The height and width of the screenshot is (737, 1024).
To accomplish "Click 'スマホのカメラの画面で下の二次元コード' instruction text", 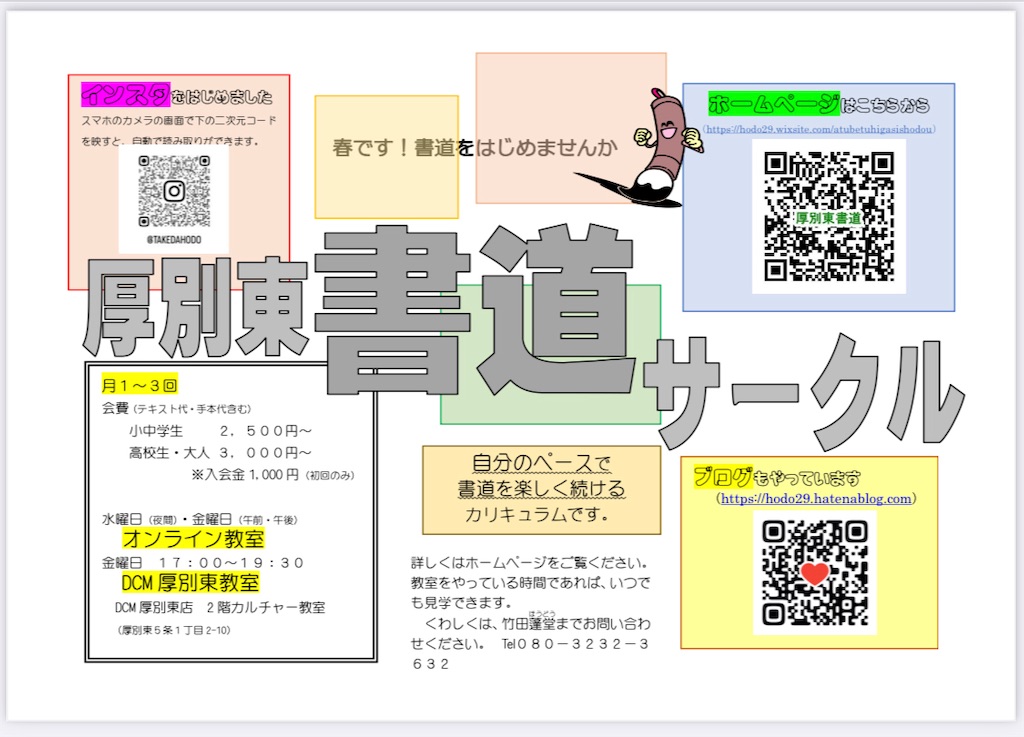I will point(179,120).
